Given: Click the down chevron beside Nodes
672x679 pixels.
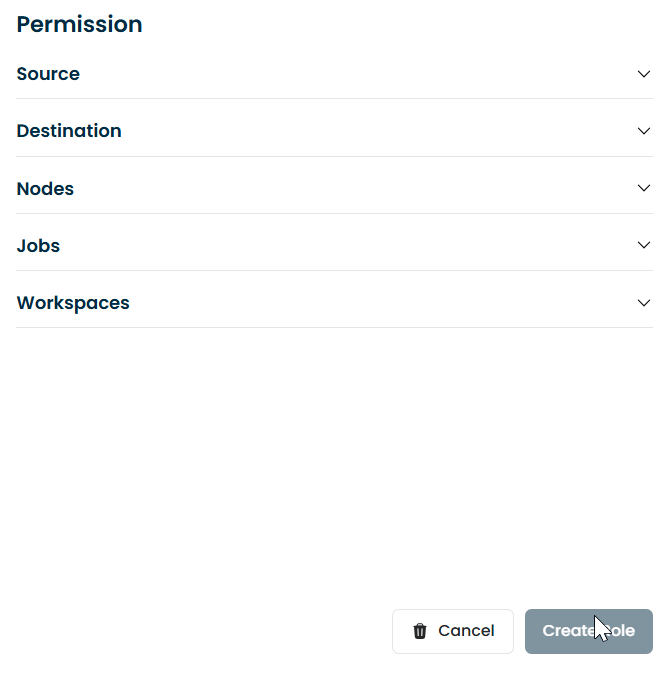Looking at the screenshot, I should pyautogui.click(x=644, y=188).
